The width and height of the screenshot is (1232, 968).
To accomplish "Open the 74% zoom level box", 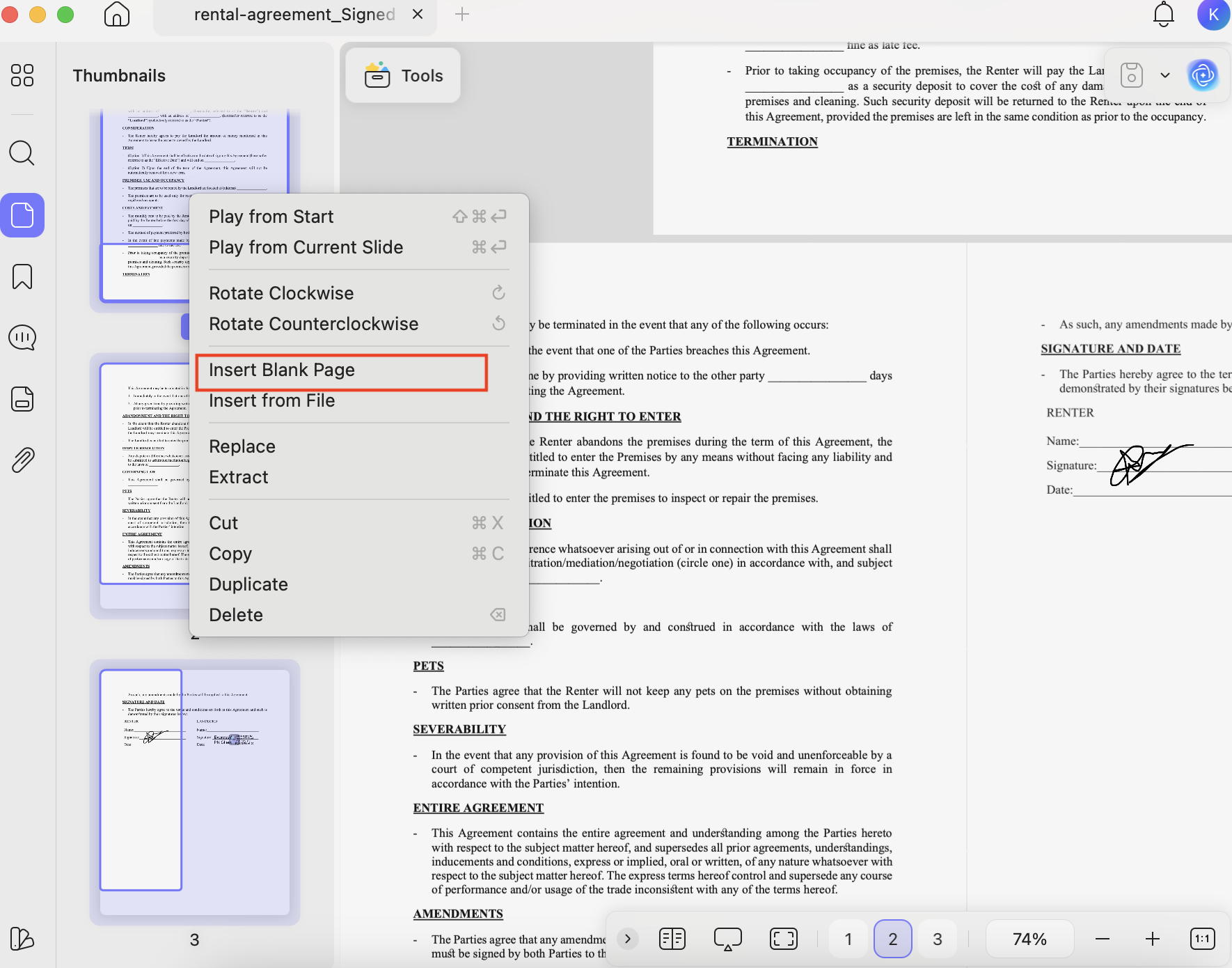I will 1030,939.
